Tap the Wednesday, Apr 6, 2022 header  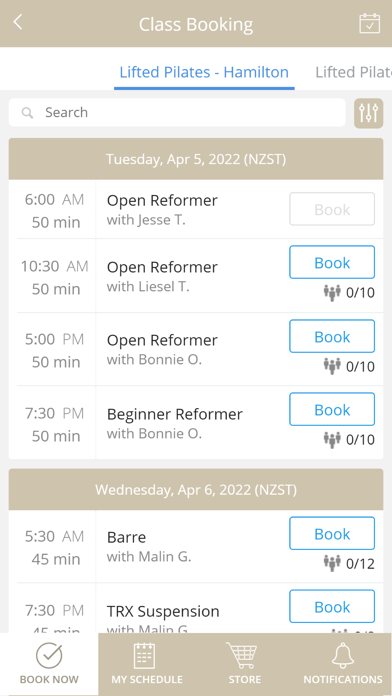(196, 490)
